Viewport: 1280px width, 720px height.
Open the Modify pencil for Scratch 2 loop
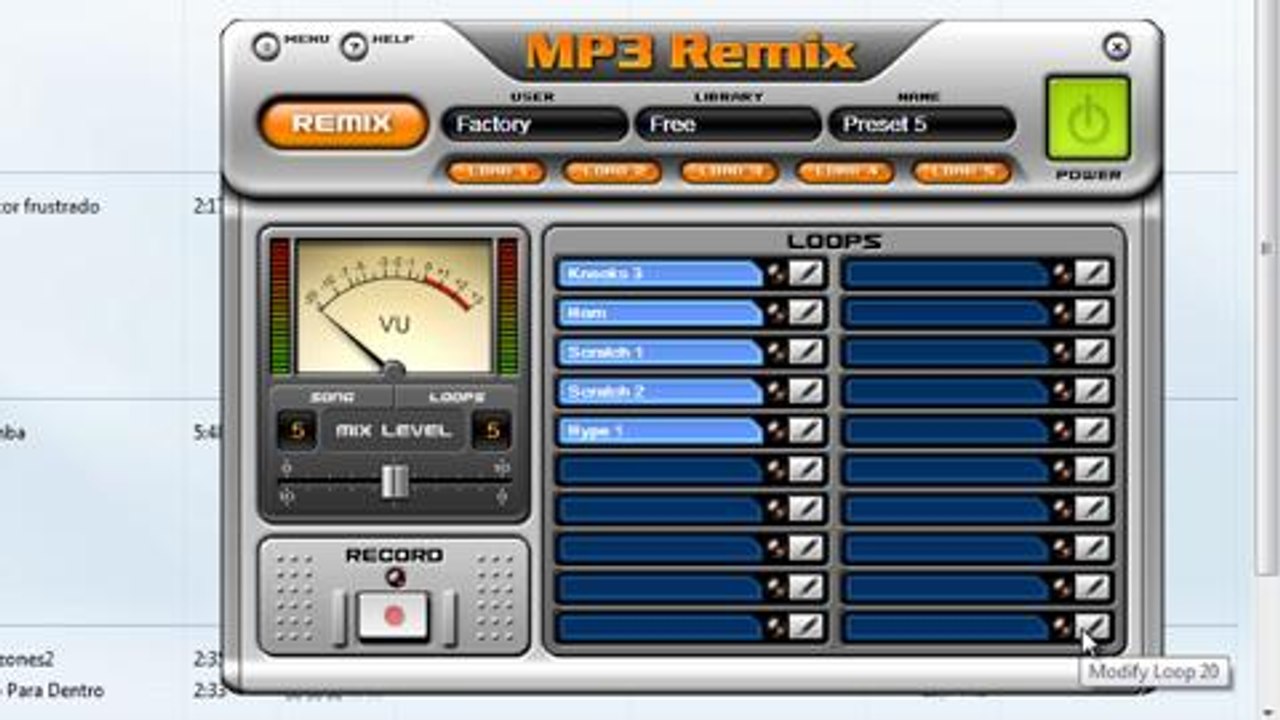806,391
